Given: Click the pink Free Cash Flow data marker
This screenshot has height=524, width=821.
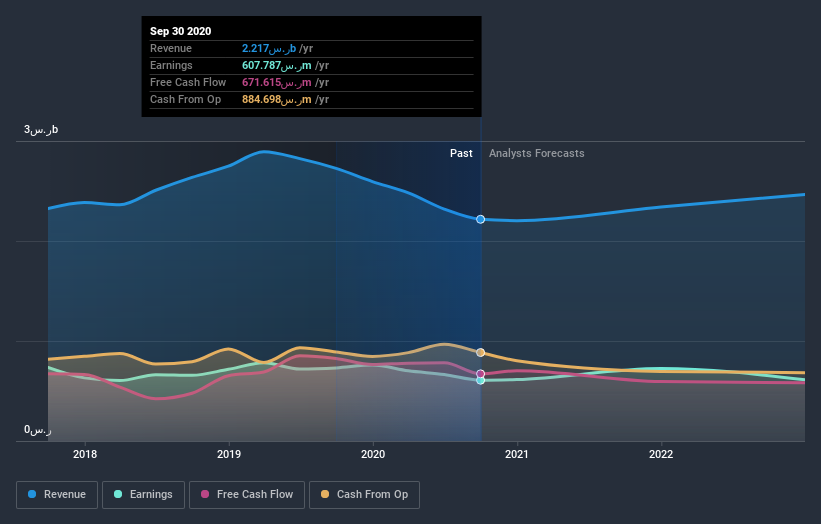Looking at the screenshot, I should coord(481,374).
